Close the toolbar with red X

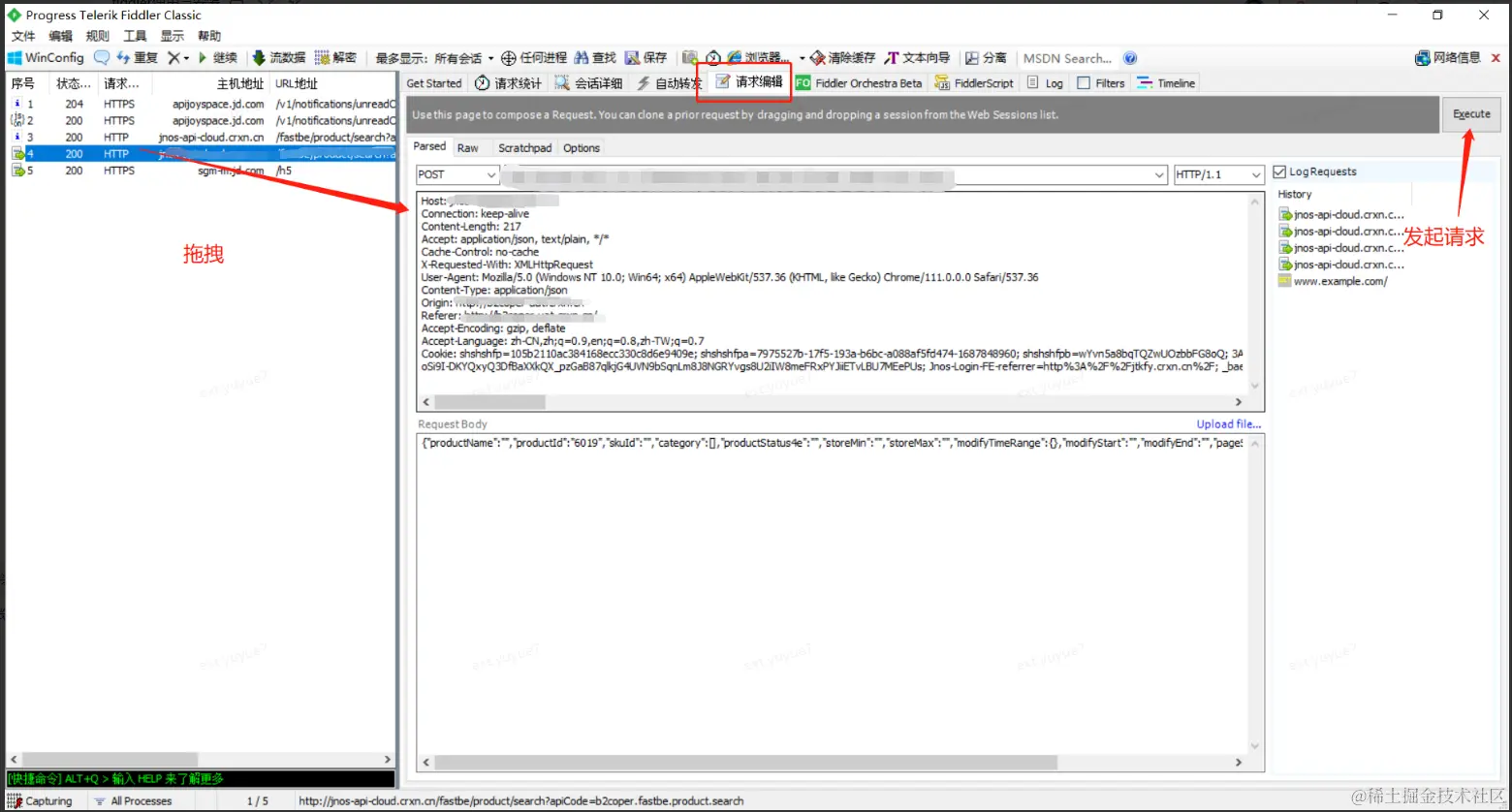(1496, 58)
